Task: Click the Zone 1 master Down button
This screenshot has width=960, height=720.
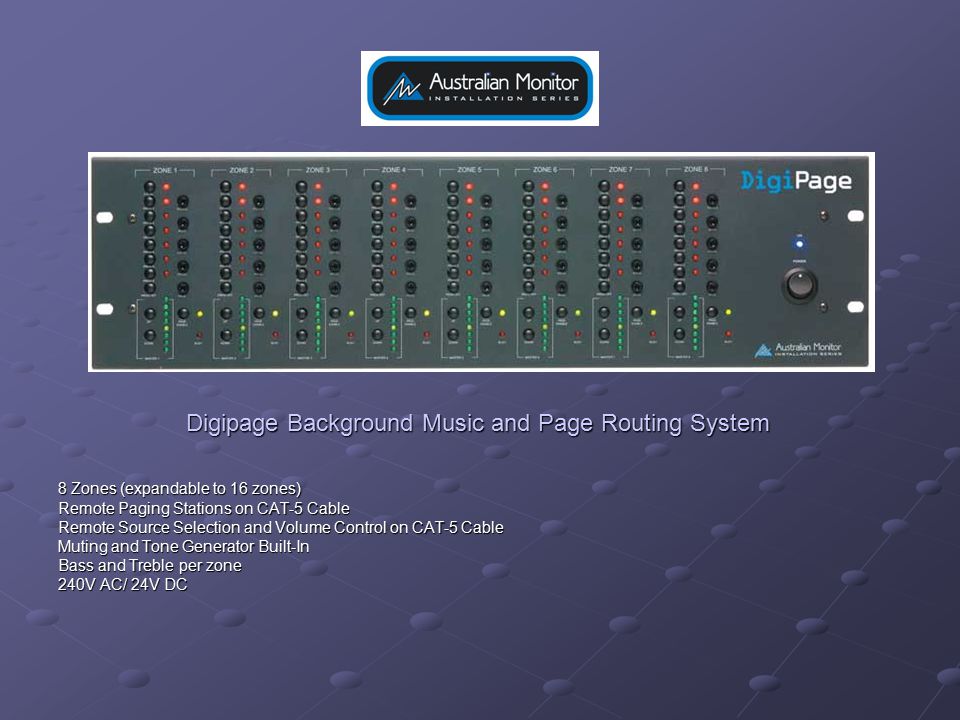Action: click(x=149, y=335)
